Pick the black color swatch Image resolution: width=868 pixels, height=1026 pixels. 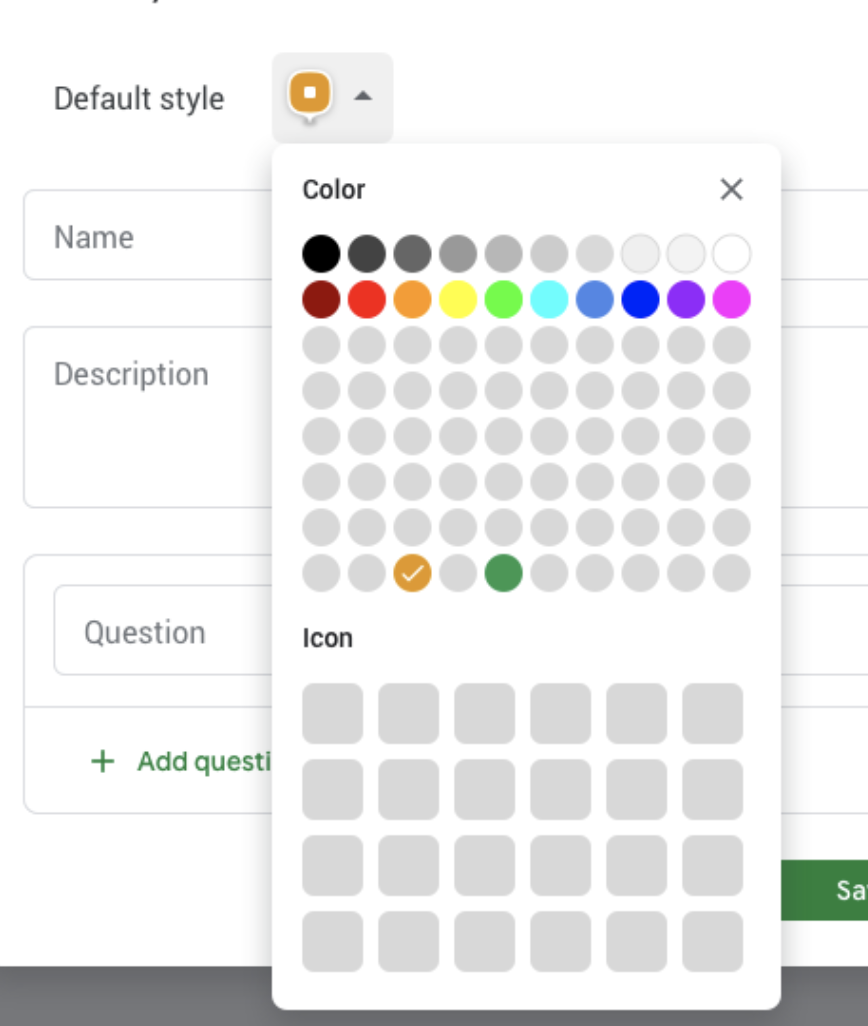pyautogui.click(x=321, y=254)
